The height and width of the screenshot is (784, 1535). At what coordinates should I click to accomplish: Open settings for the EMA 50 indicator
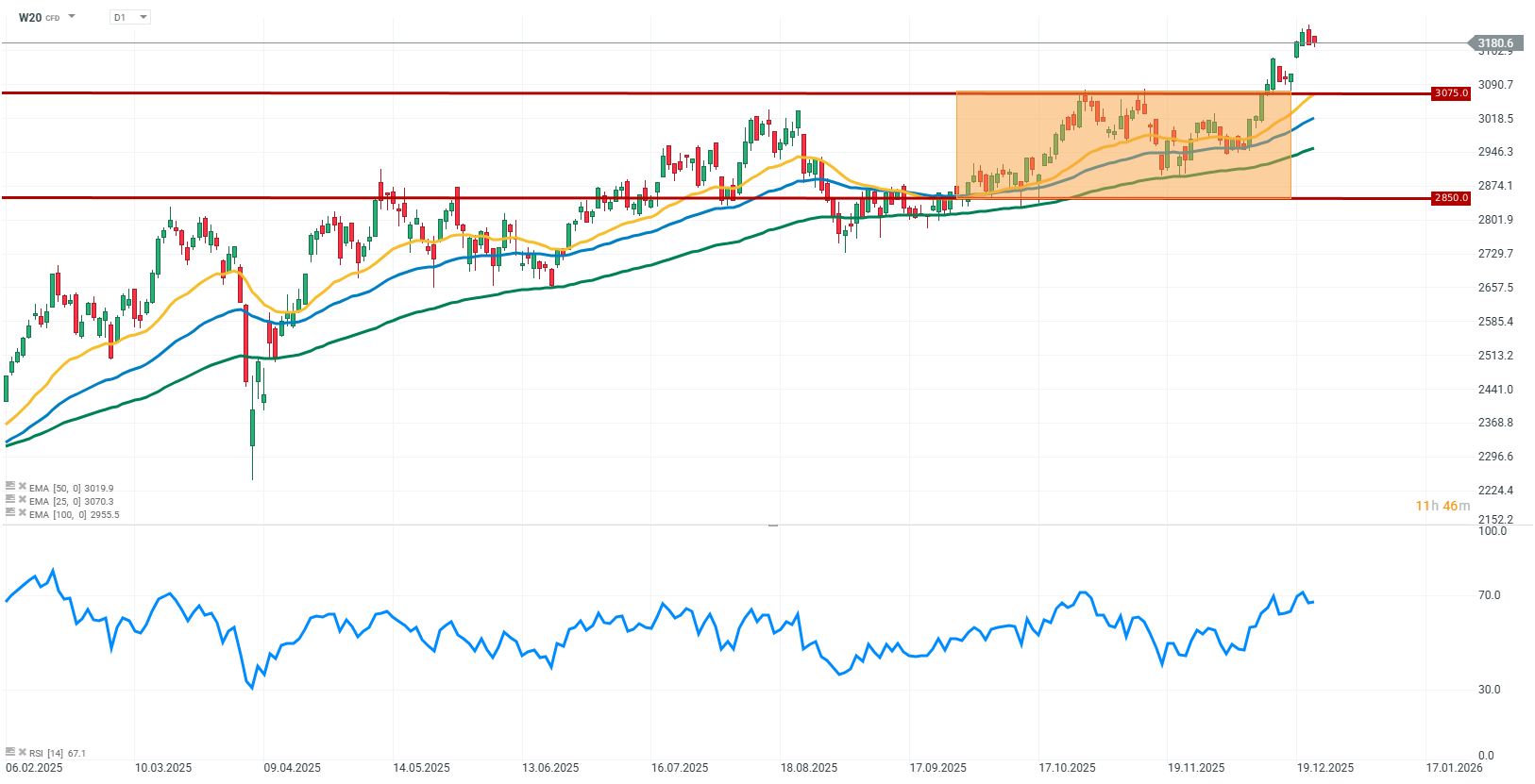pos(10,486)
